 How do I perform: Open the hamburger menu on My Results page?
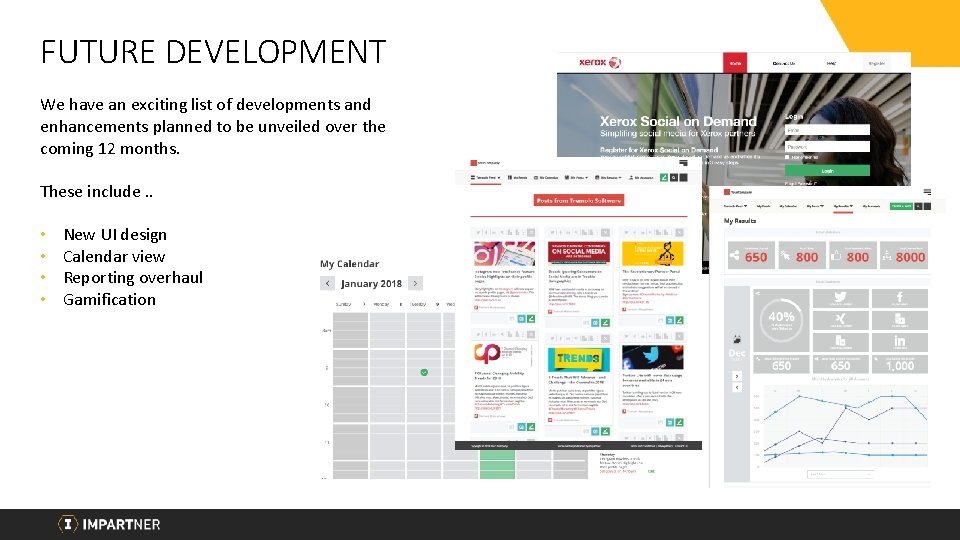(927, 192)
